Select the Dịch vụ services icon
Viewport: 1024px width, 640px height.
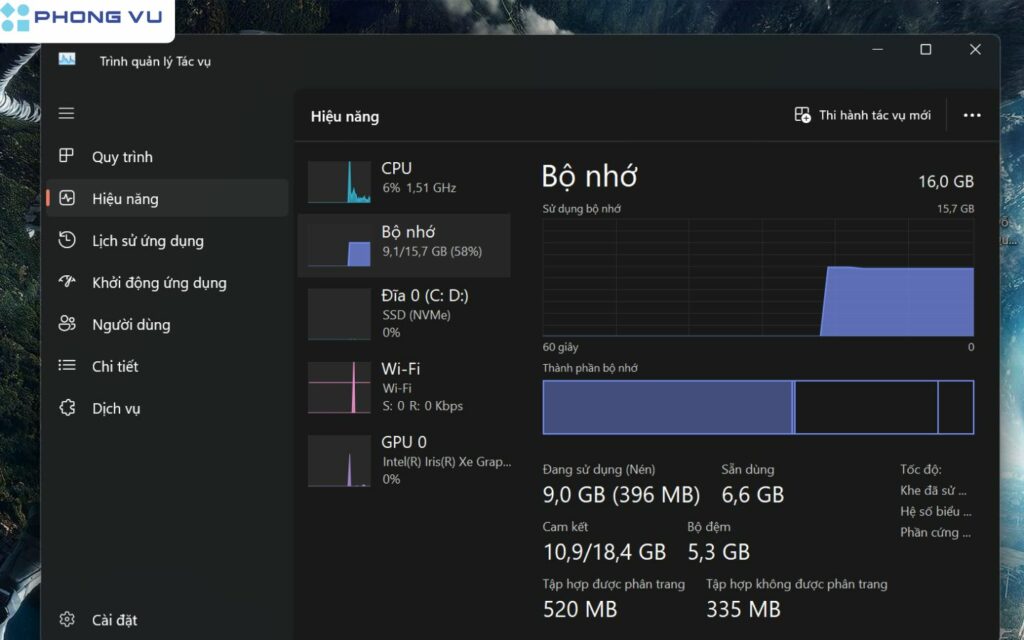pos(67,408)
